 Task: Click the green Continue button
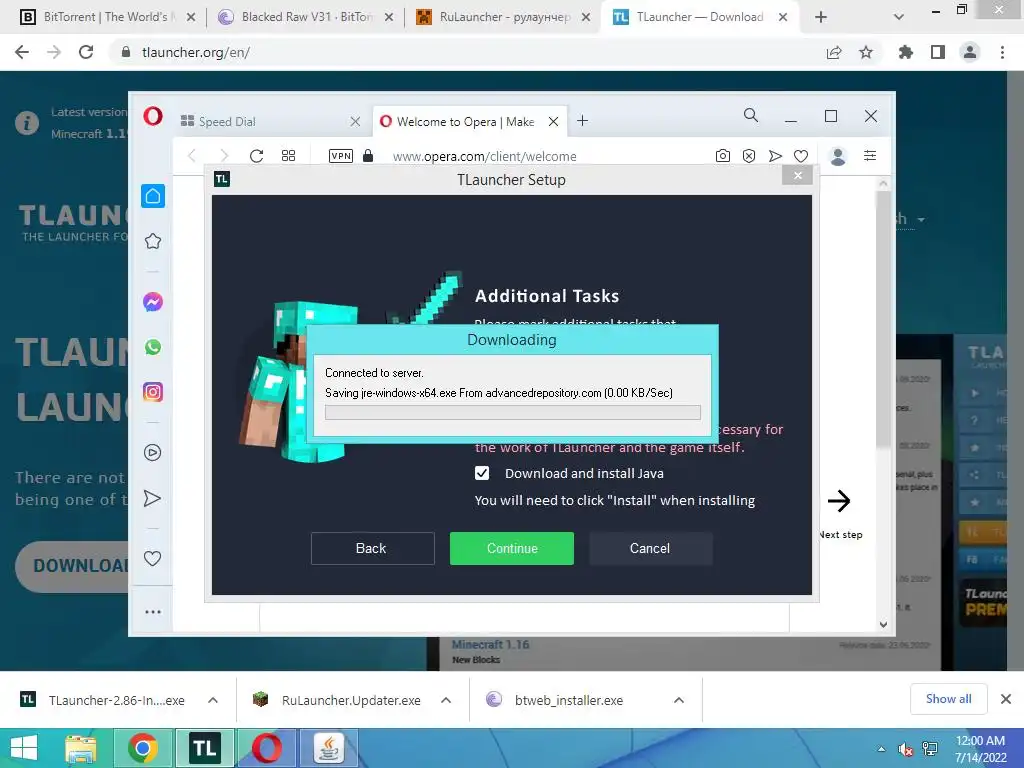pos(512,548)
